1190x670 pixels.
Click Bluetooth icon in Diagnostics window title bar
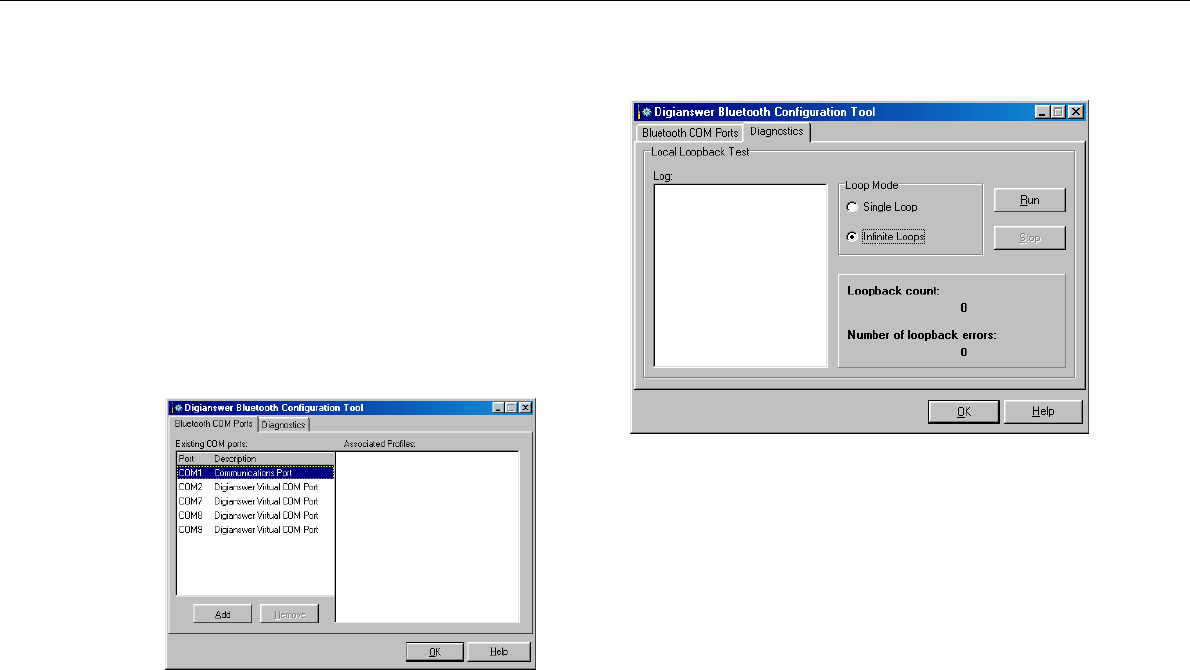coord(645,112)
